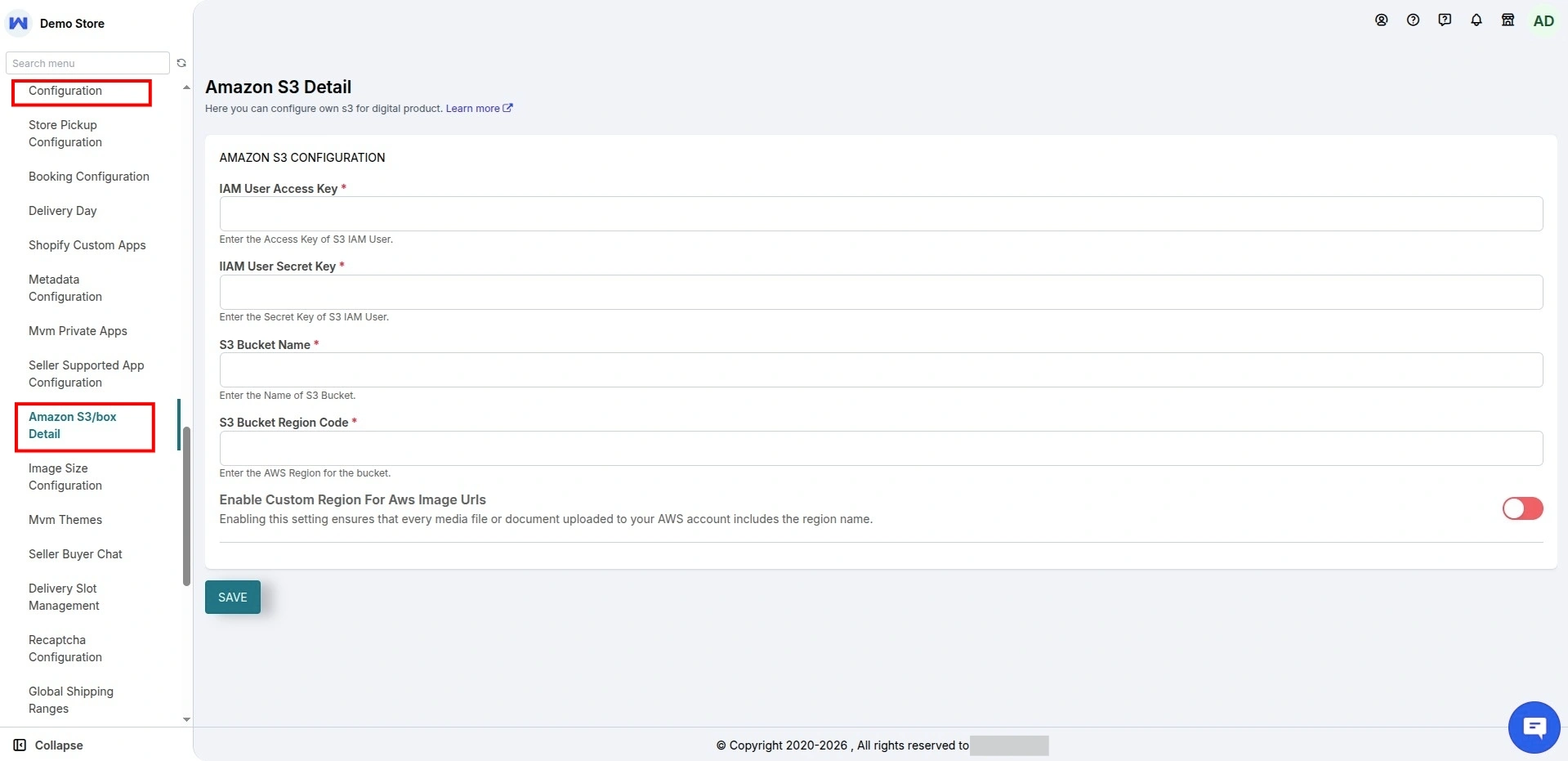Open the account profile icon in header

pos(1381,20)
